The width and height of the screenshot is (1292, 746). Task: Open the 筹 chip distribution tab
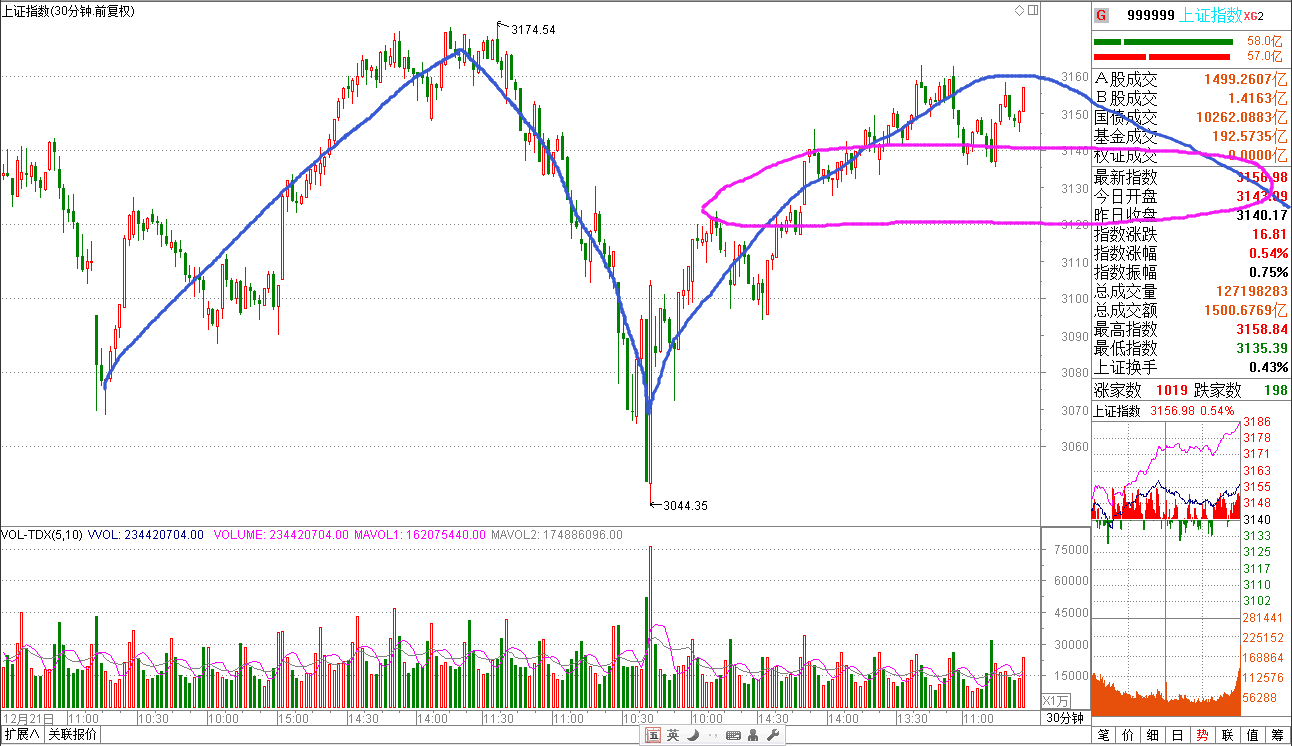(x=1277, y=735)
